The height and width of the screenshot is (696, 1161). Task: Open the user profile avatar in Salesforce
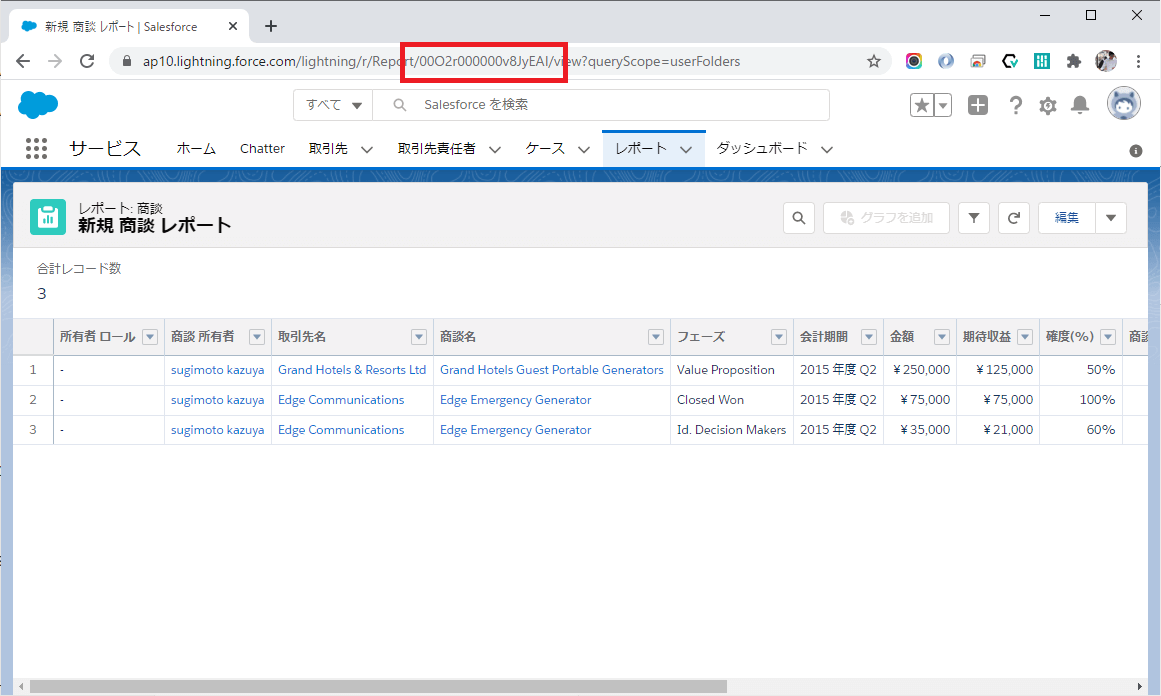click(x=1123, y=104)
